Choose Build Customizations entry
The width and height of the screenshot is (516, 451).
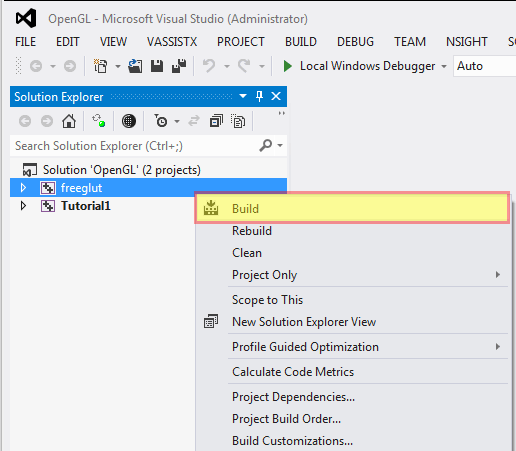point(353,441)
